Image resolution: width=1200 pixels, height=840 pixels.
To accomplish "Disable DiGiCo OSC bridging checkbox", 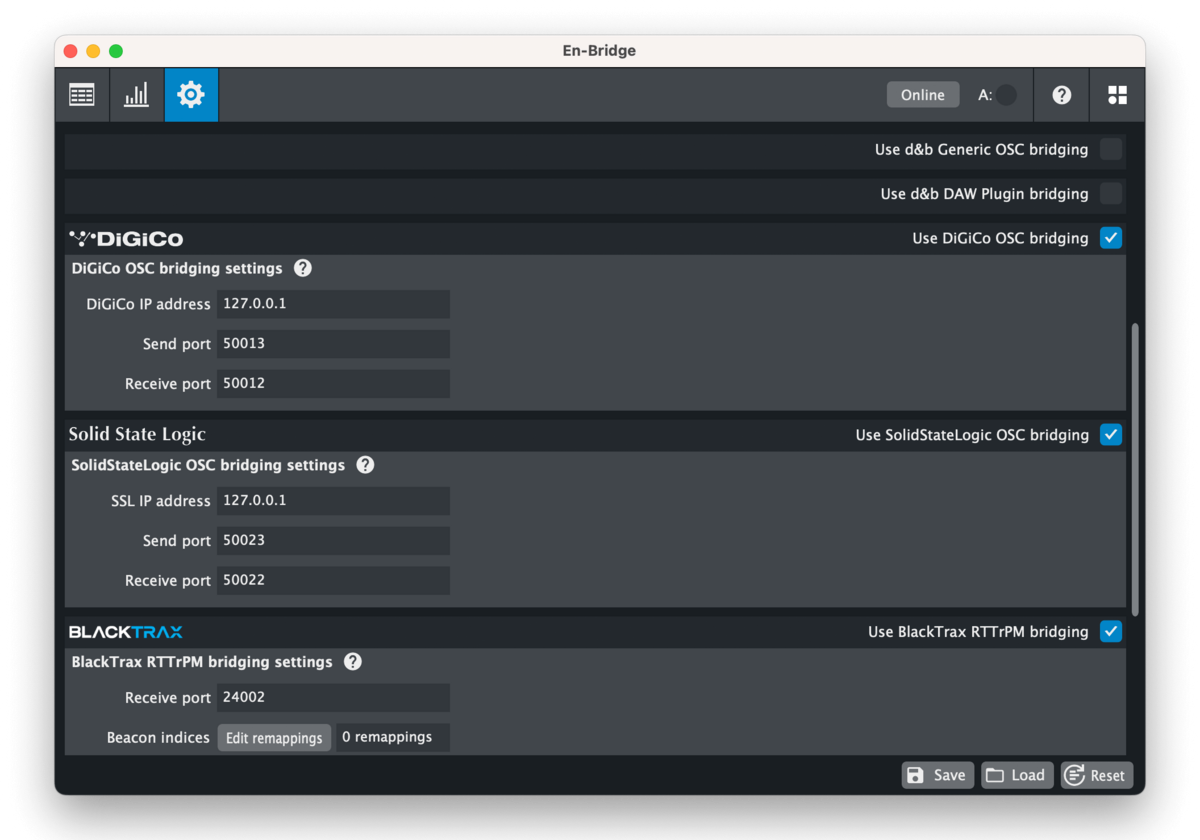I will click(x=1110, y=238).
